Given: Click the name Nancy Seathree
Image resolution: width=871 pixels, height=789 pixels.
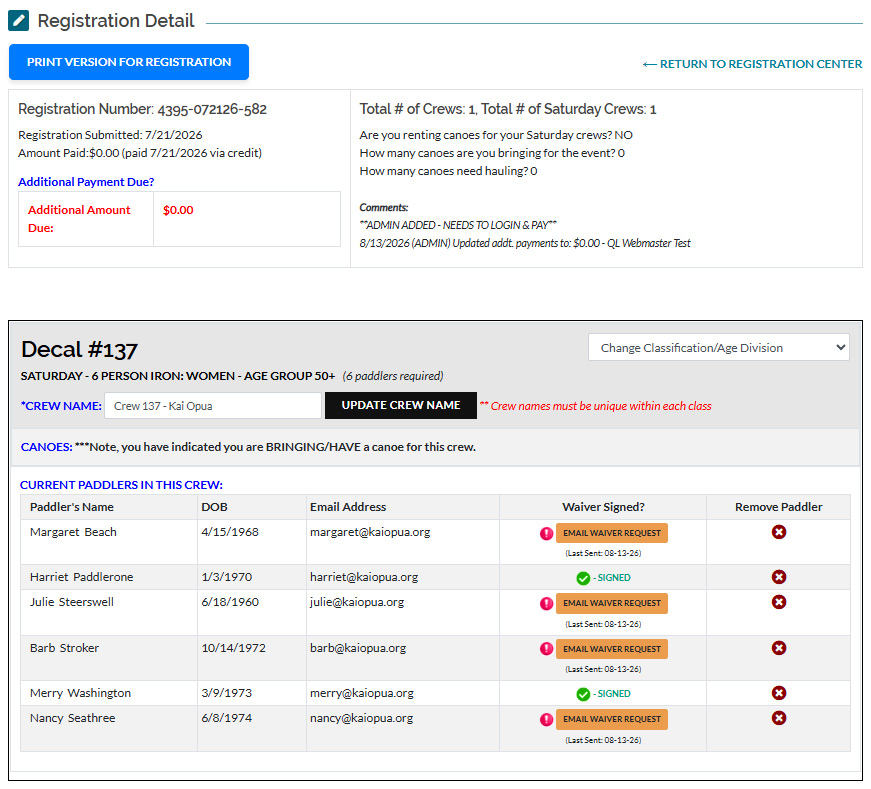Looking at the screenshot, I should pos(73,718).
